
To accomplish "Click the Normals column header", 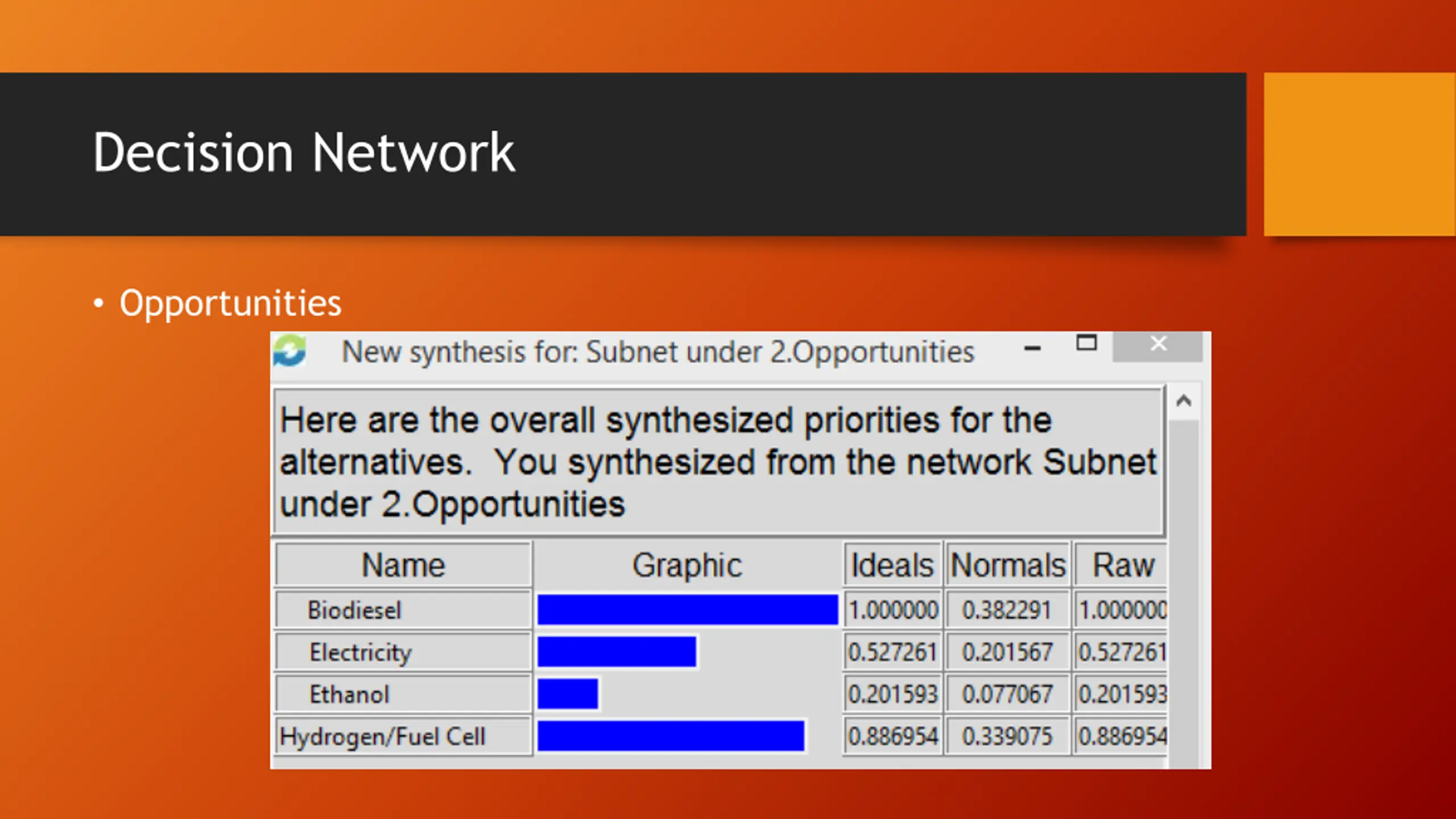I will point(1007,565).
